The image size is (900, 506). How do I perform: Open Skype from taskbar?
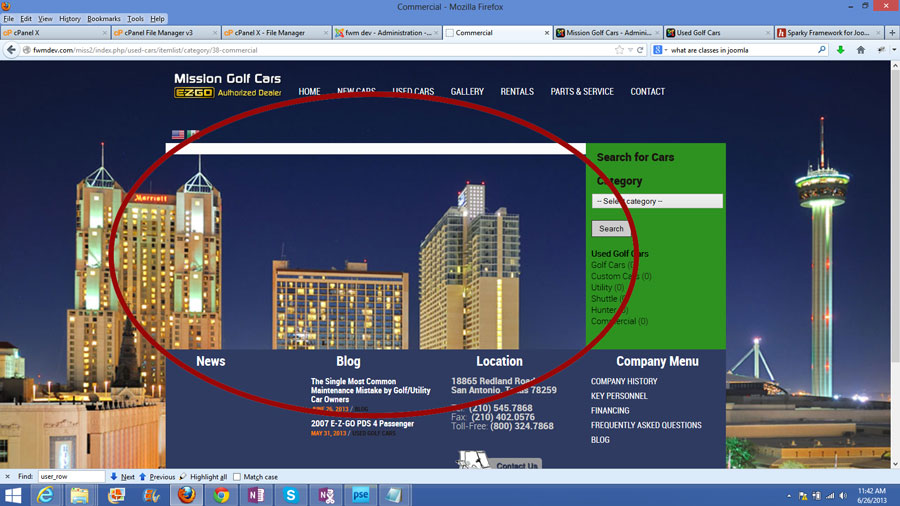click(291, 495)
